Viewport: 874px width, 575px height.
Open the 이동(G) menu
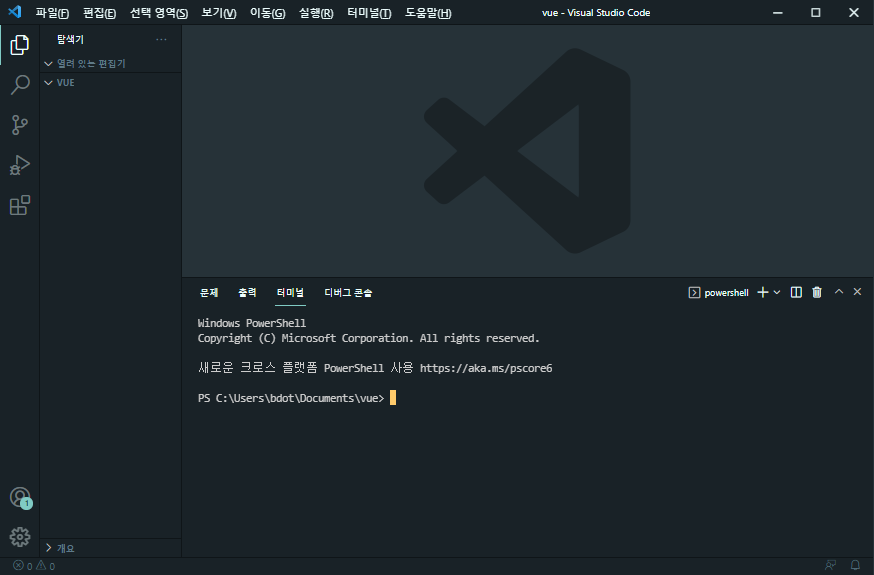coord(268,13)
